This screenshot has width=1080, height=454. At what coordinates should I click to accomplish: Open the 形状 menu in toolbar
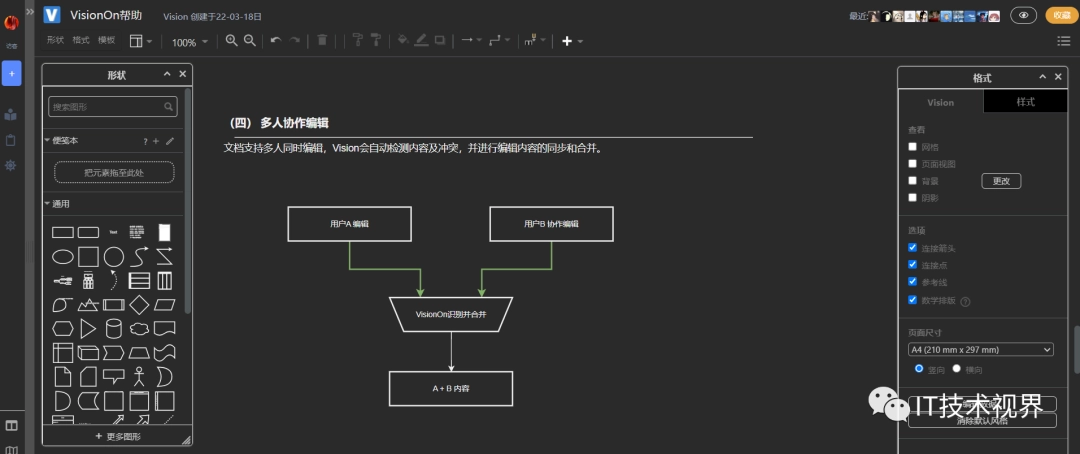click(x=55, y=41)
